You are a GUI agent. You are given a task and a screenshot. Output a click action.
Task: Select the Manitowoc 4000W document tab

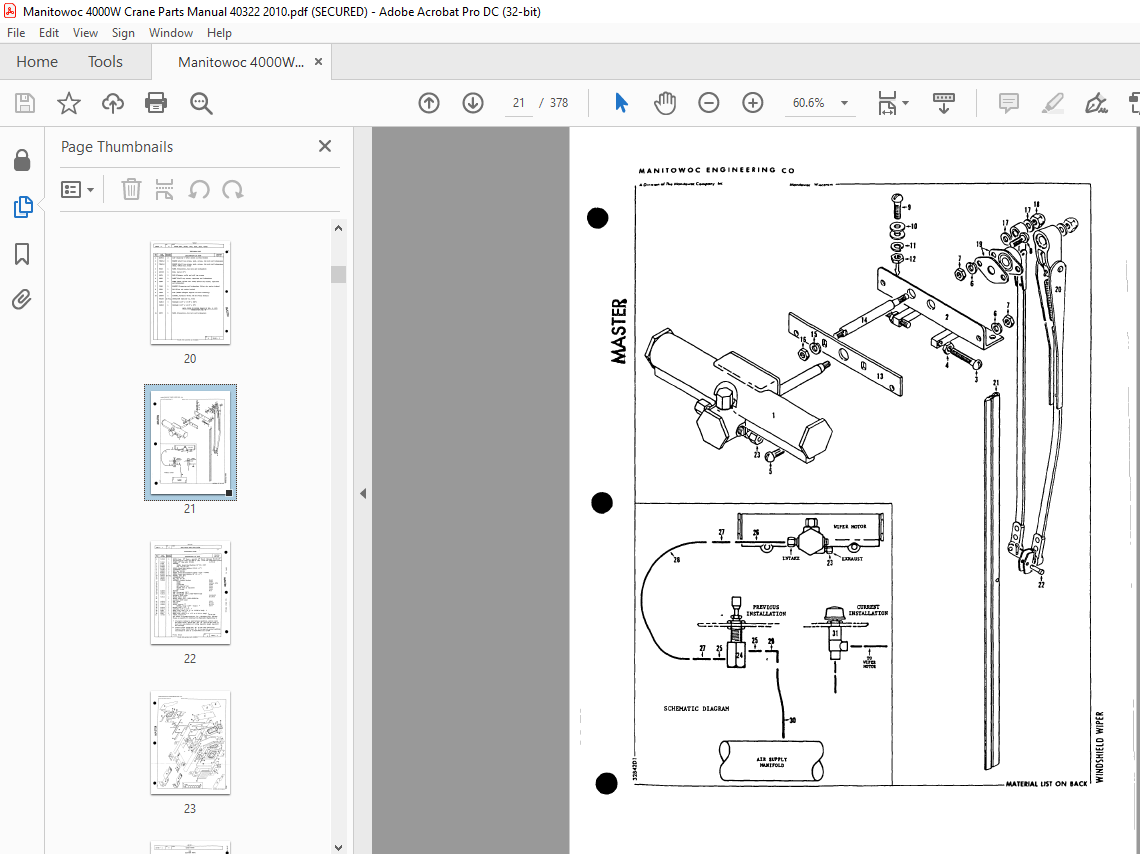pos(241,62)
